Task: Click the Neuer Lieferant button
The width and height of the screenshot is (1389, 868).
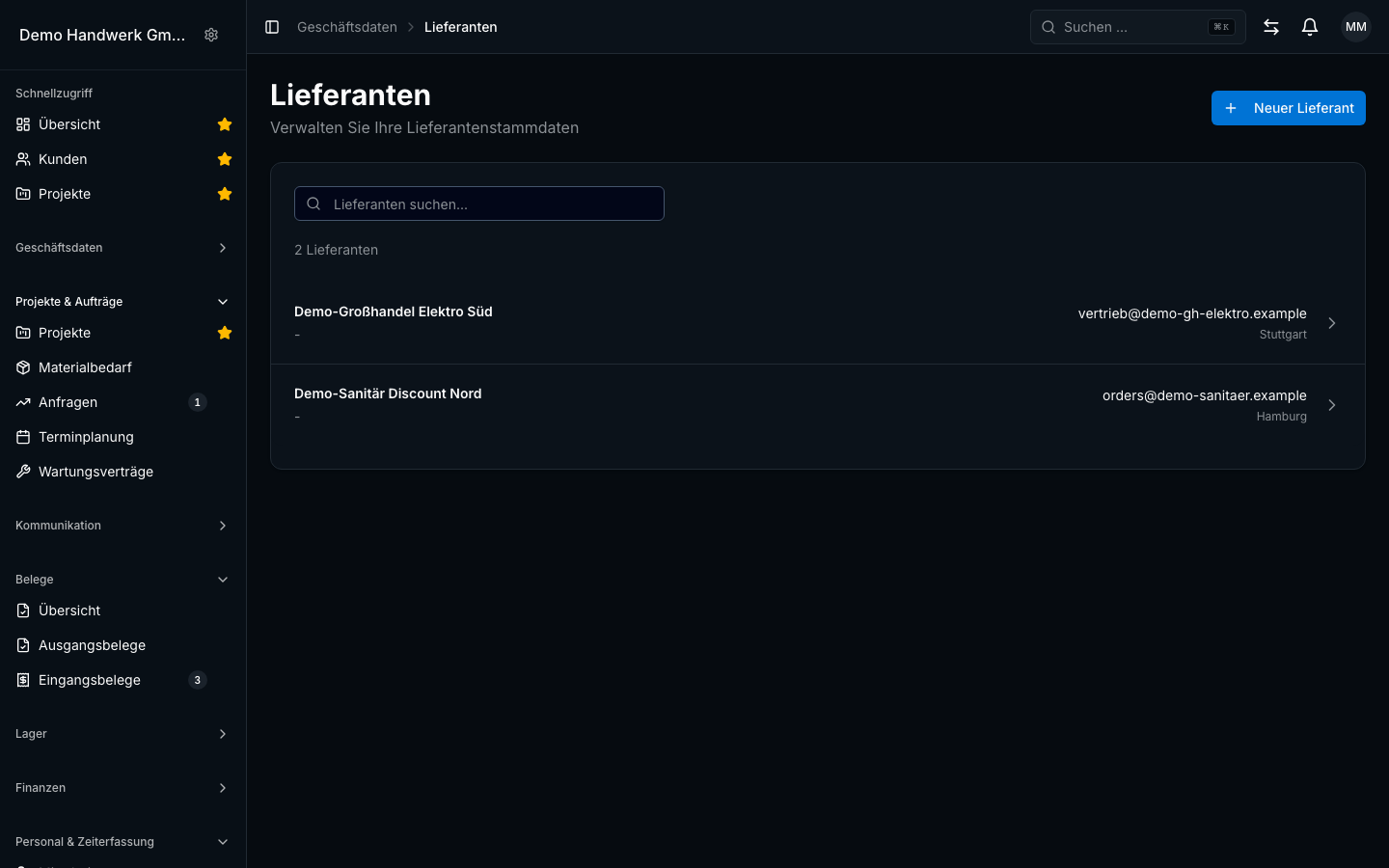Action: (1288, 108)
